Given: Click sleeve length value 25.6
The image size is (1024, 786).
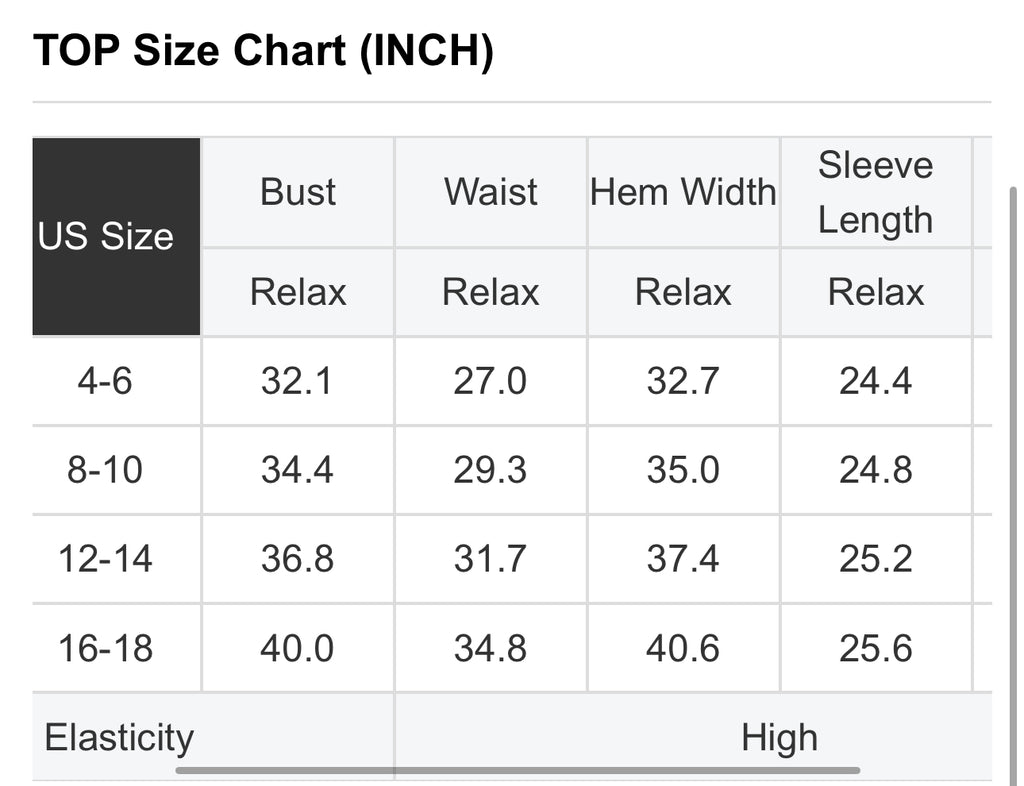Looking at the screenshot, I should [875, 648].
